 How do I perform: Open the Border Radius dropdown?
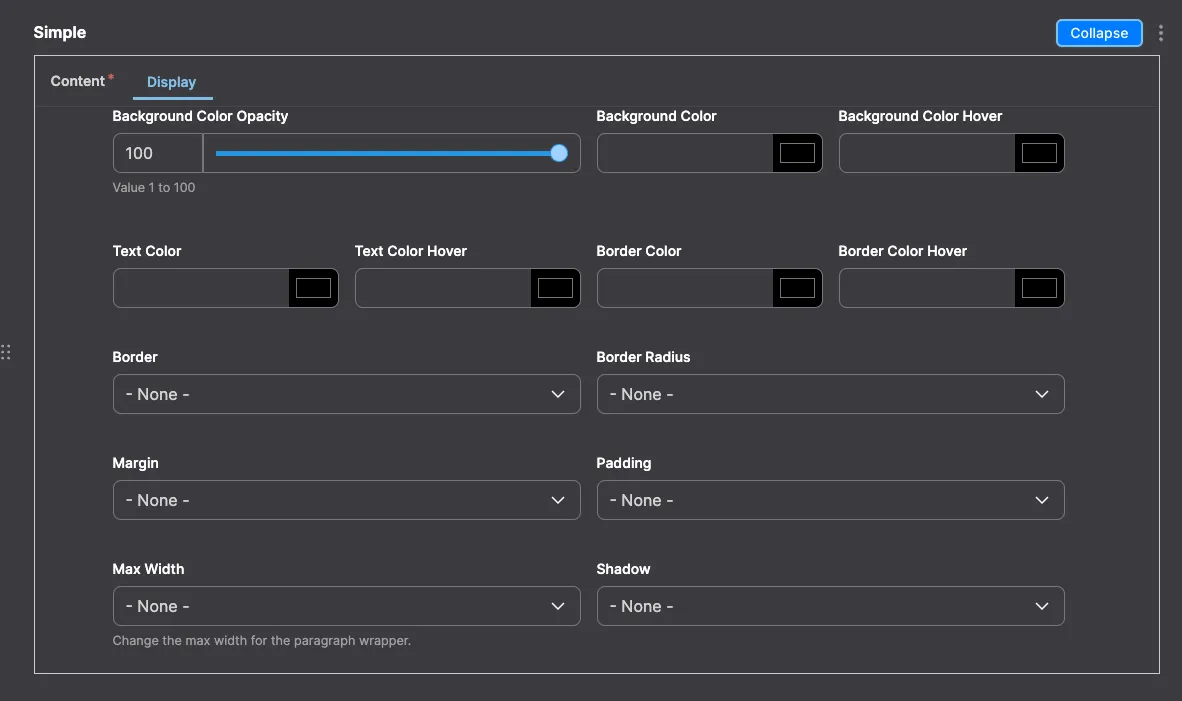coord(831,394)
